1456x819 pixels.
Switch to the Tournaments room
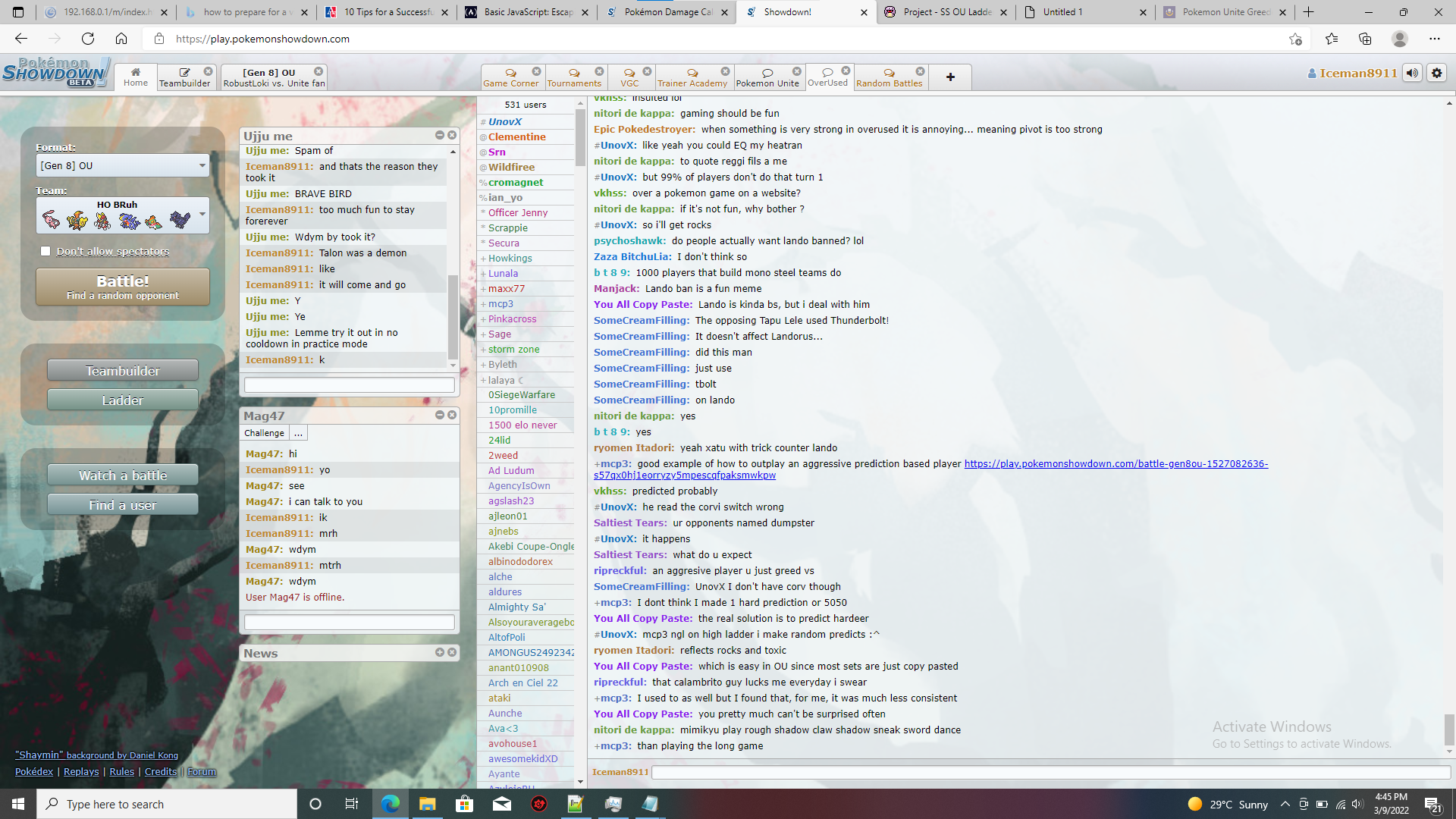(x=574, y=77)
